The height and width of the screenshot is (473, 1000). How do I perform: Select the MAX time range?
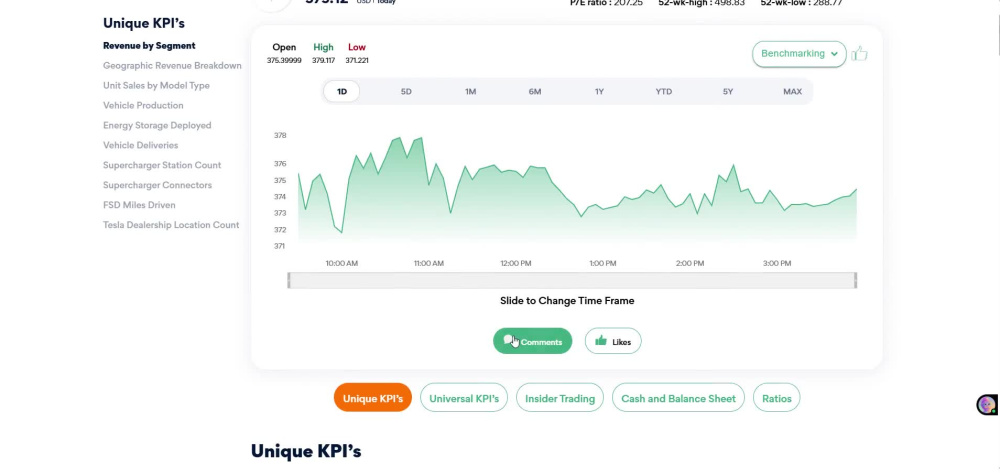793,91
